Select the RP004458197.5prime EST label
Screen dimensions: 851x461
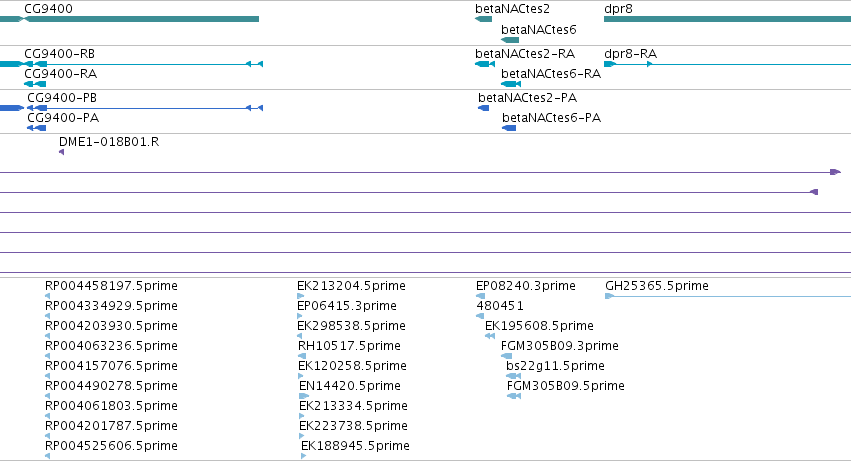[x=111, y=286]
